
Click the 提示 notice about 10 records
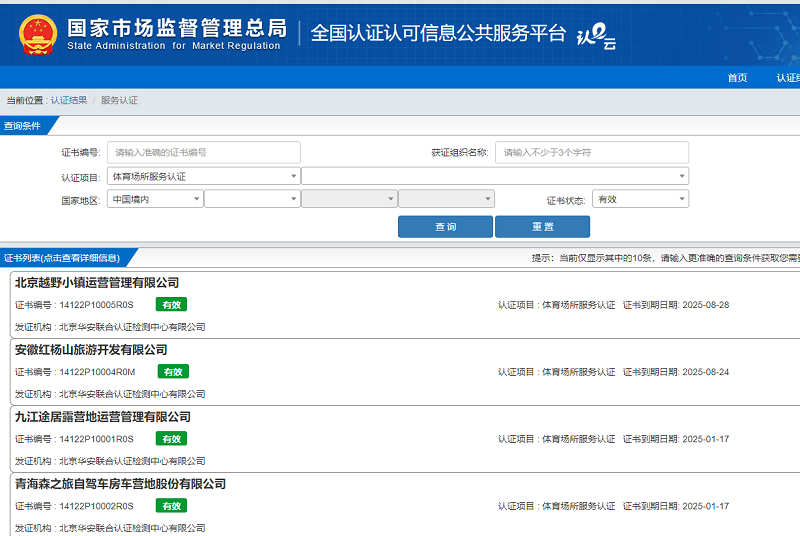point(666,258)
